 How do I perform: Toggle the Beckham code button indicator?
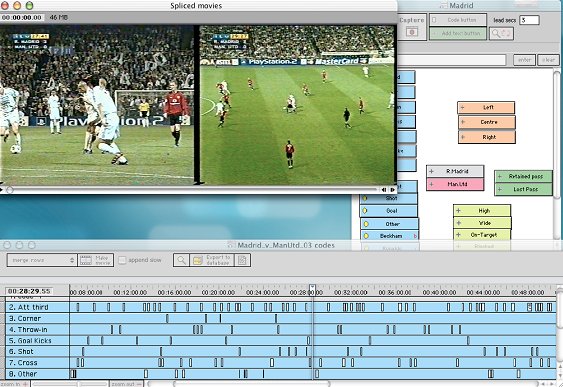point(366,236)
